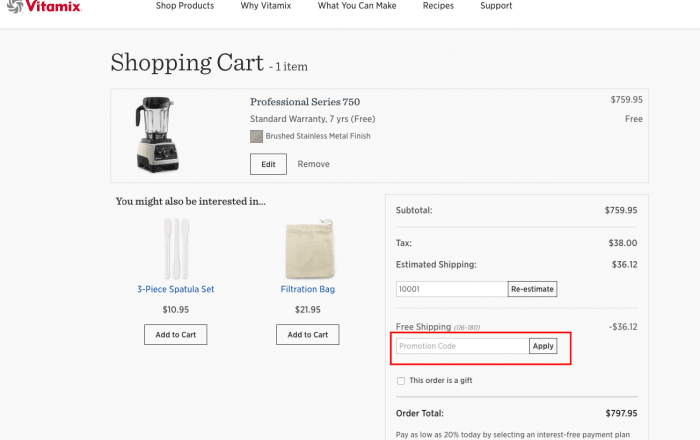Open the Professional Series 750 product title

(x=305, y=102)
